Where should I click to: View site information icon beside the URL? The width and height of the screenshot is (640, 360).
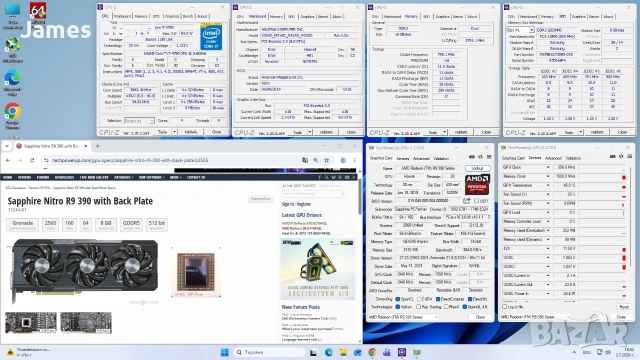click(46, 160)
